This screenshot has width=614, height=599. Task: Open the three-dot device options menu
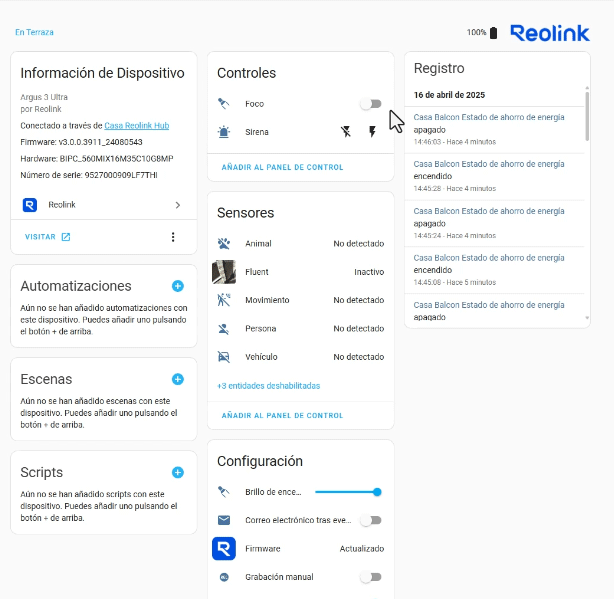pyautogui.click(x=173, y=237)
